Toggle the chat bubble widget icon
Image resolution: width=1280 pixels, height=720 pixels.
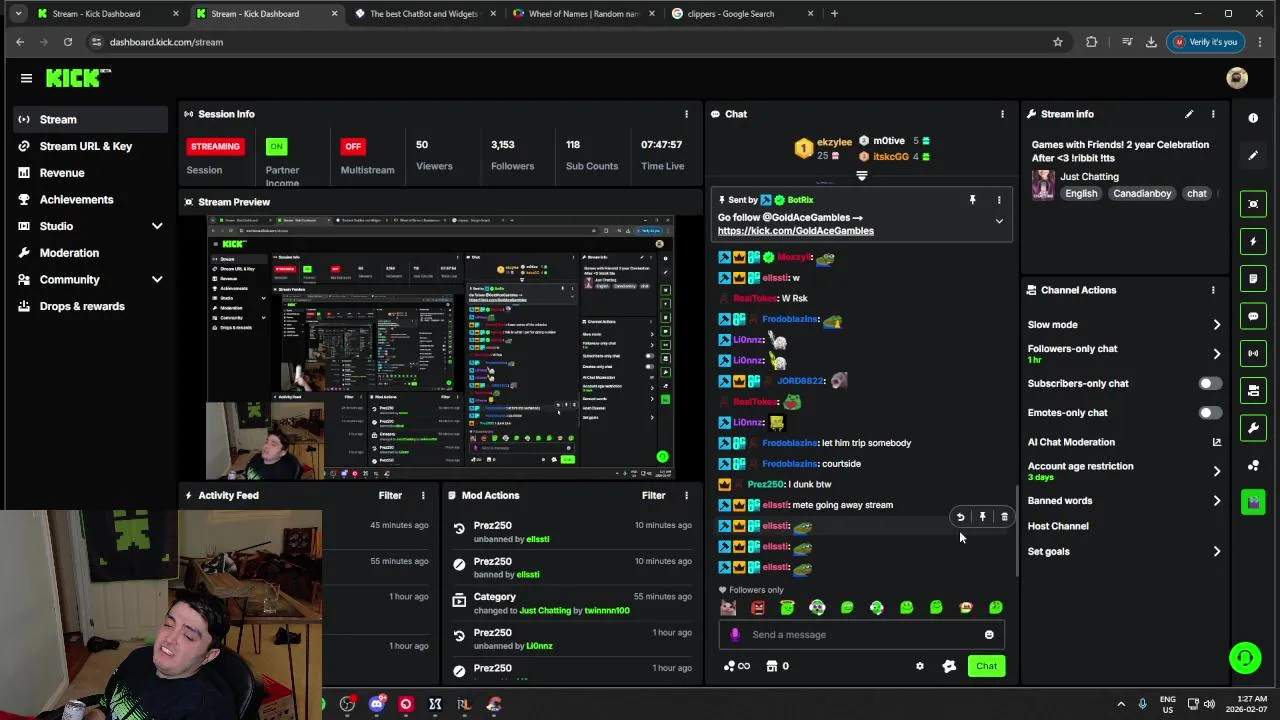pos(1253,316)
